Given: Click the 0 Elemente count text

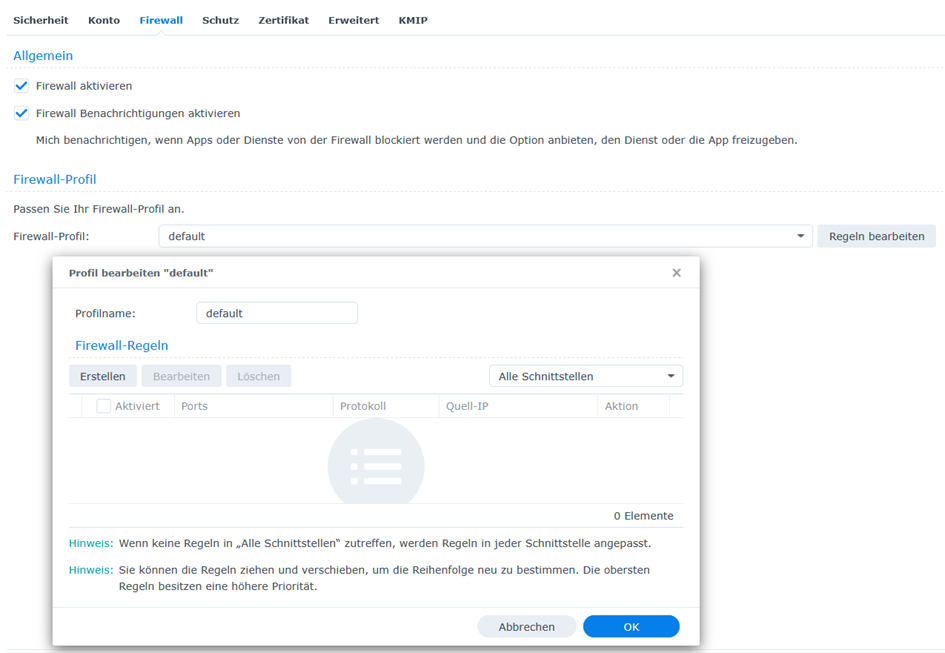Looking at the screenshot, I should pos(644,516).
